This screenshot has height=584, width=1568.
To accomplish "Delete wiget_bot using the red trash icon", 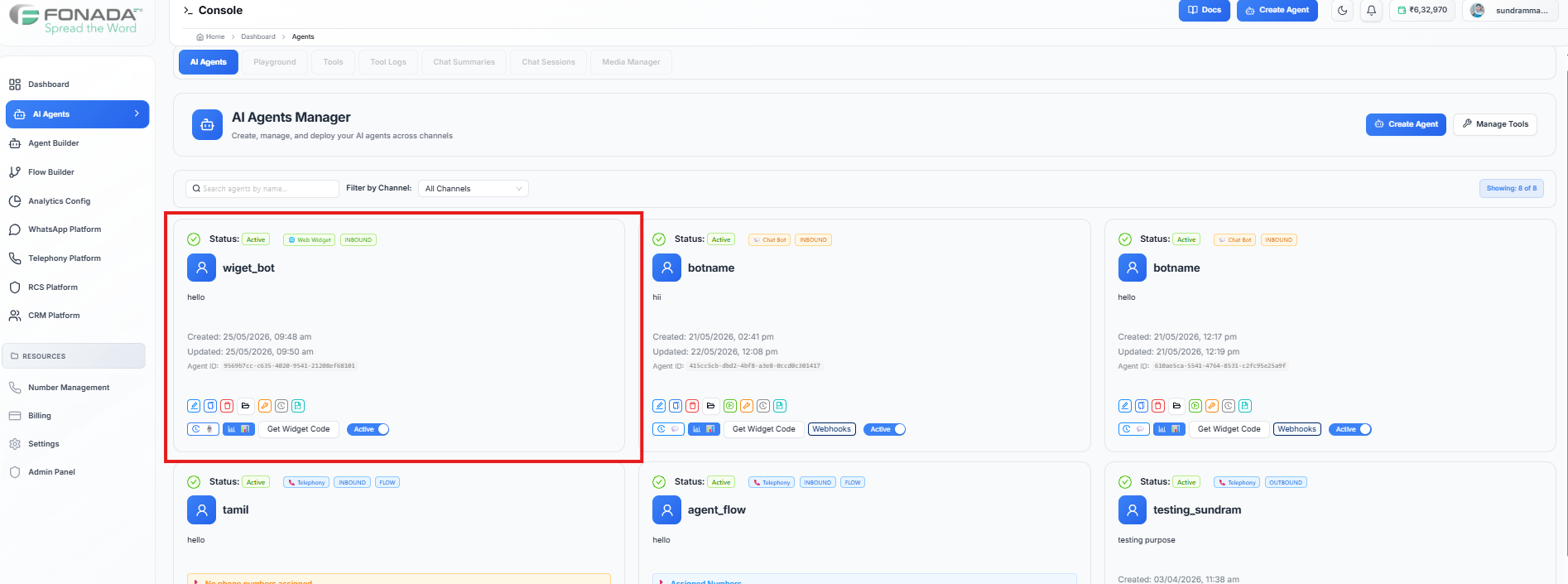I will pos(227,406).
